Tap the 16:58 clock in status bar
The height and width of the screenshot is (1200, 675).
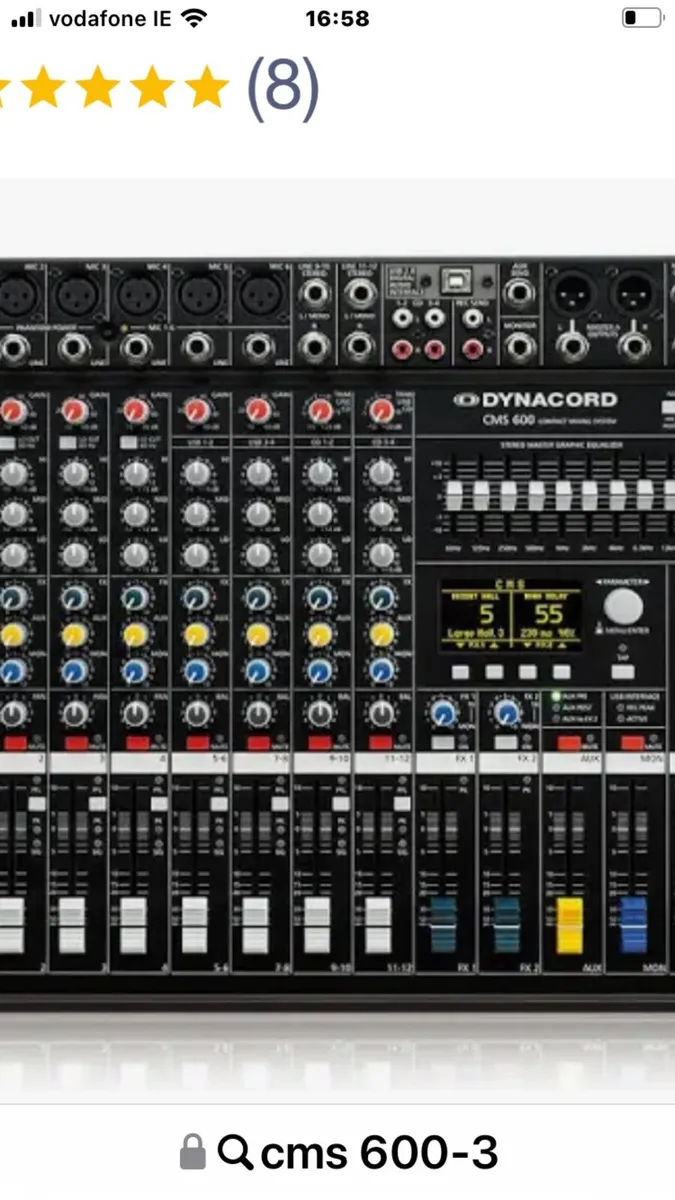(339, 18)
